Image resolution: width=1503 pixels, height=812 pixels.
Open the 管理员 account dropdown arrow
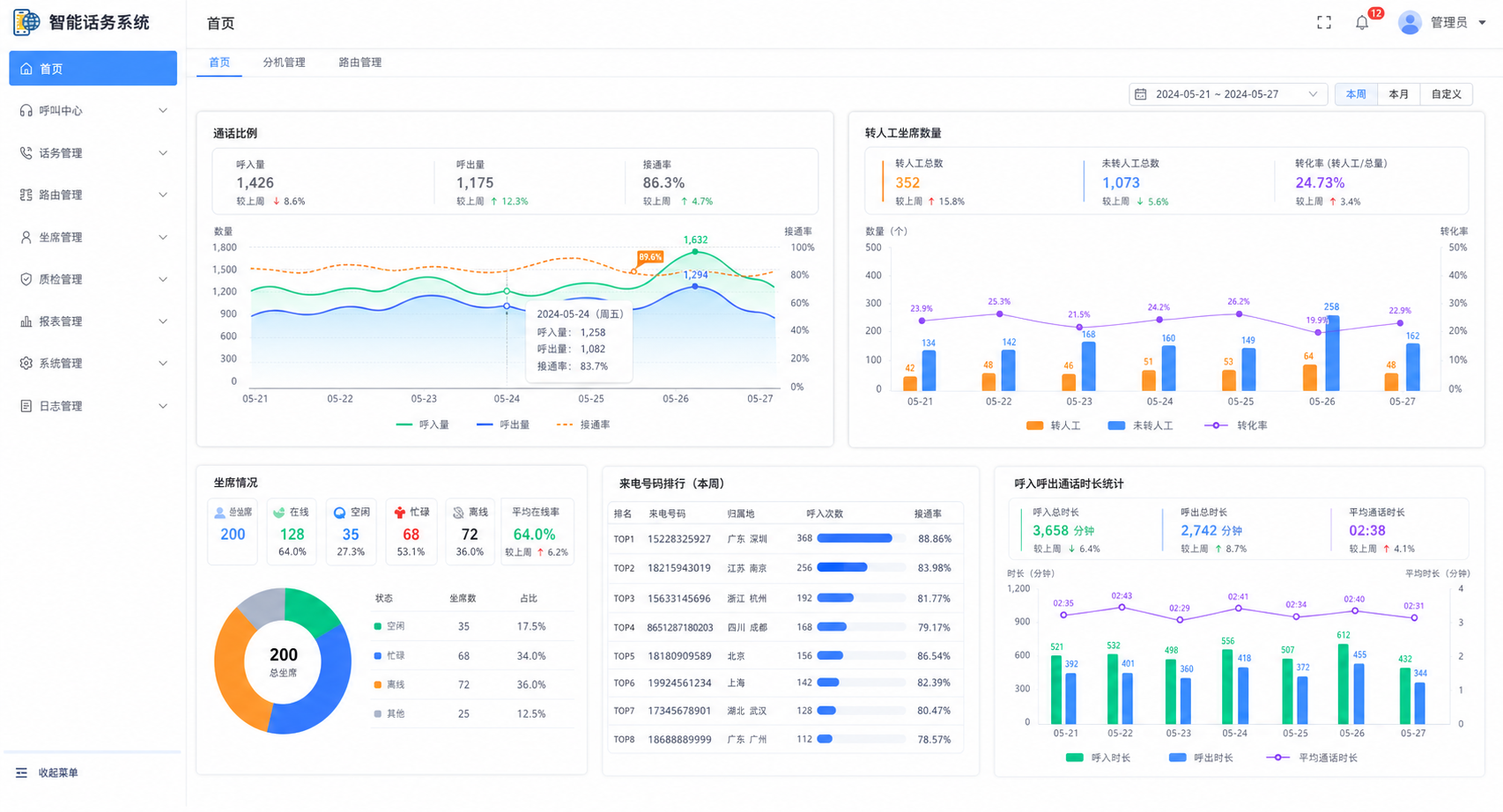1482,23
